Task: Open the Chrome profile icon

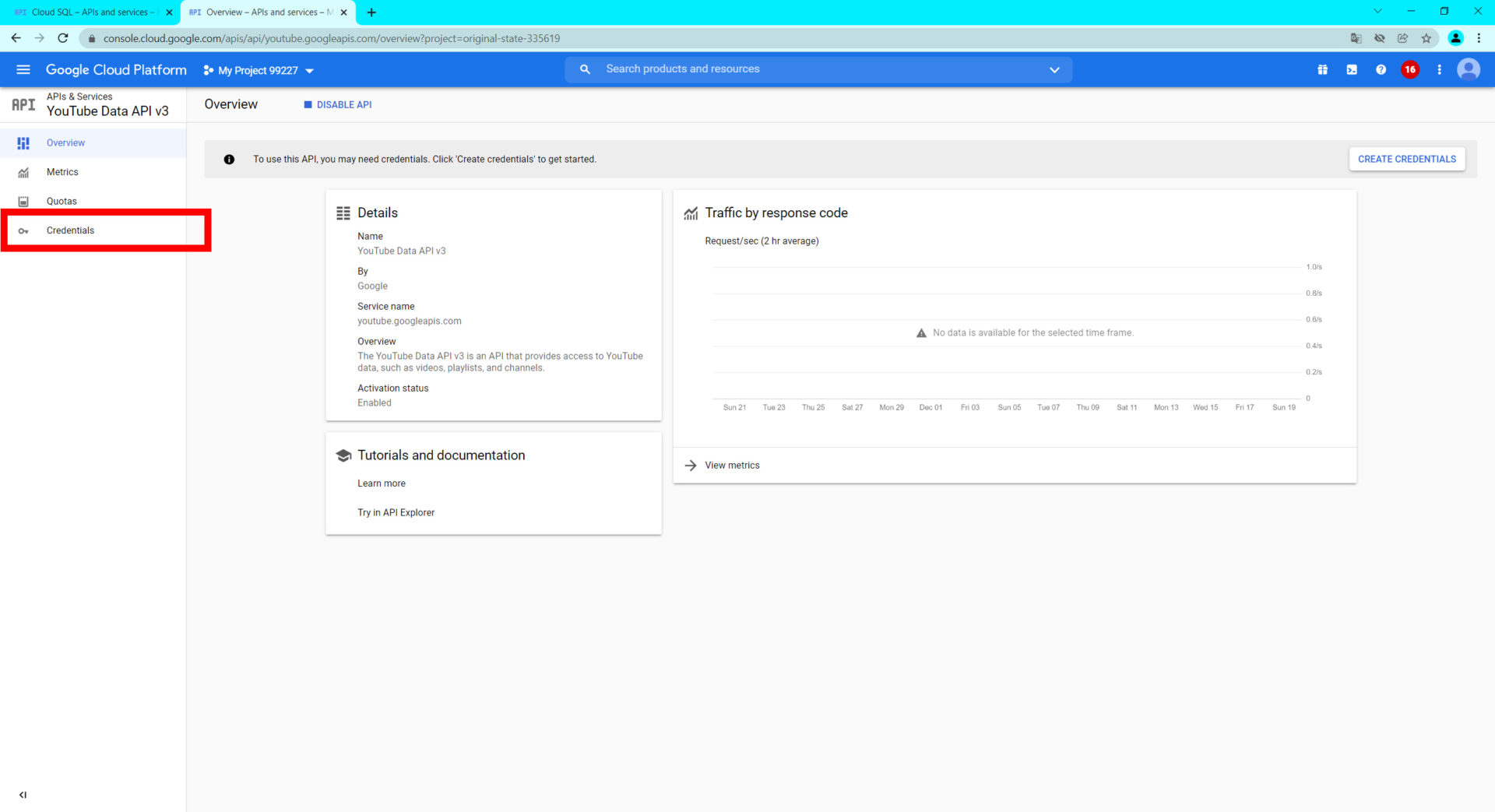Action: 1455,38
